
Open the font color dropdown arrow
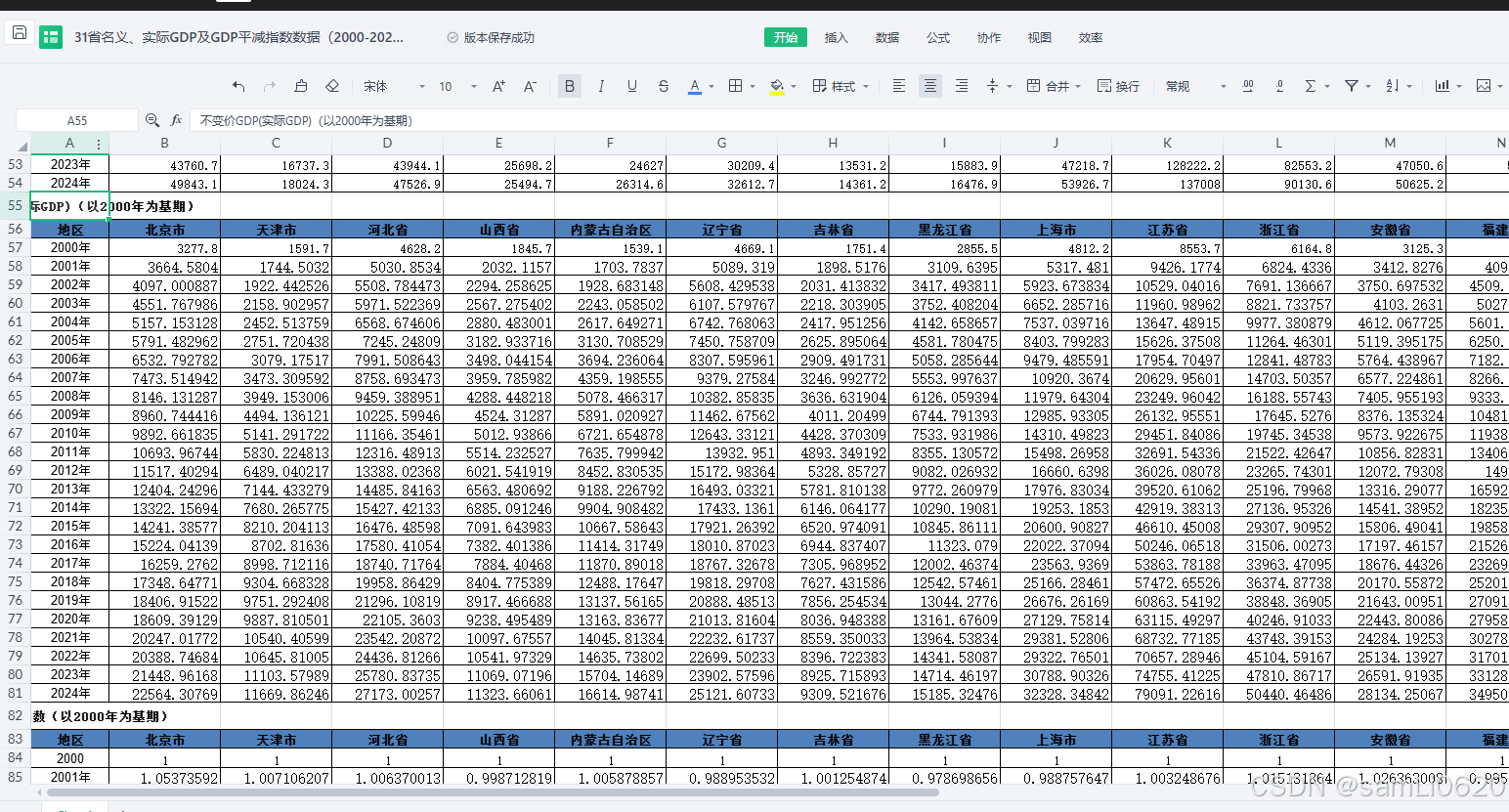point(711,86)
